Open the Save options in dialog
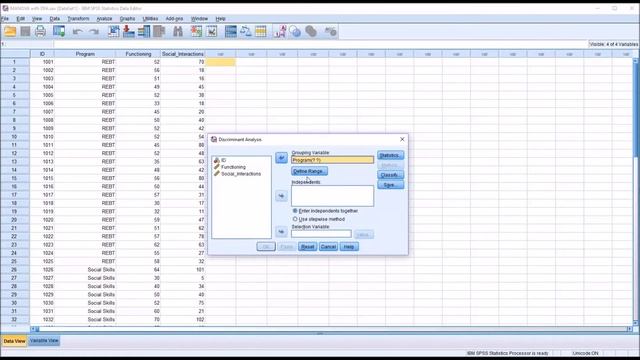 click(391, 185)
